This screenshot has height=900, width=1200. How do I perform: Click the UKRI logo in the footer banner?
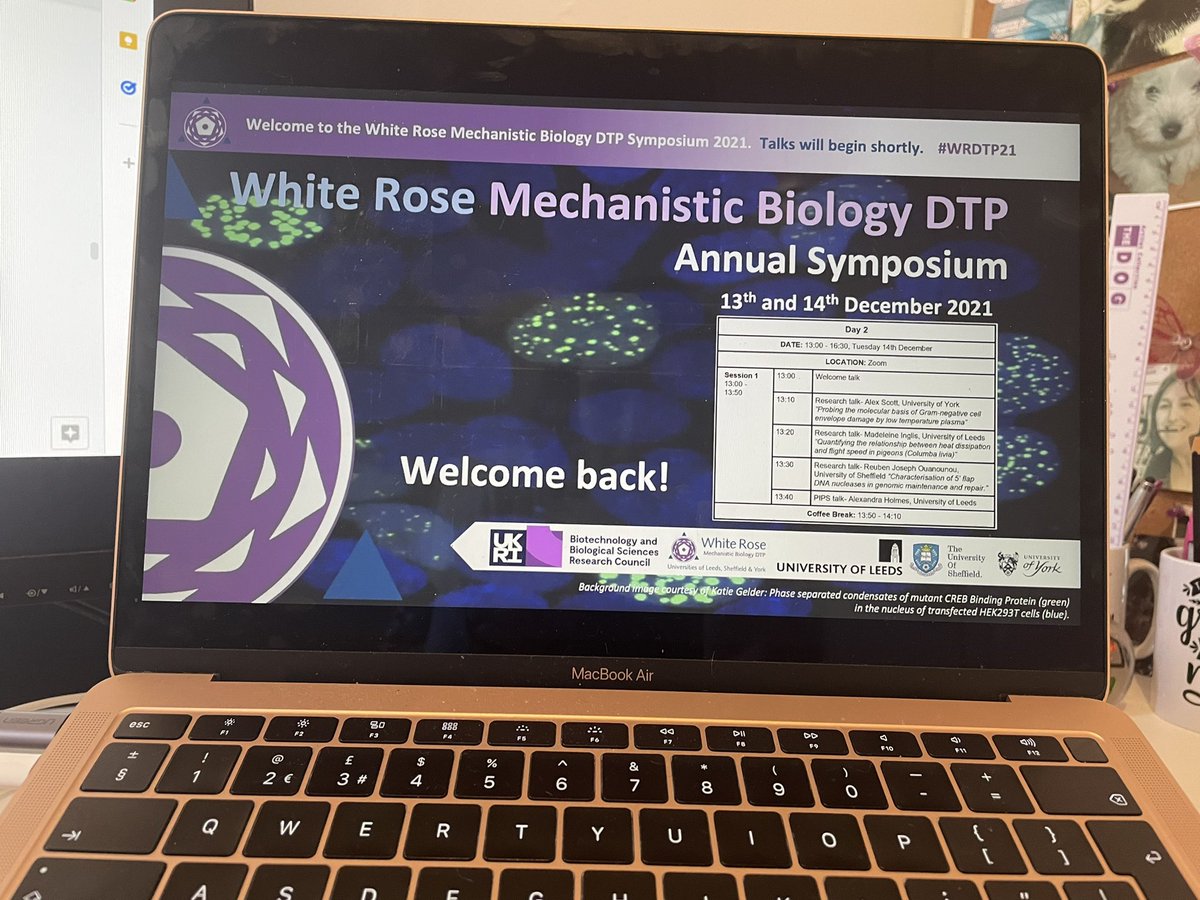click(x=505, y=548)
